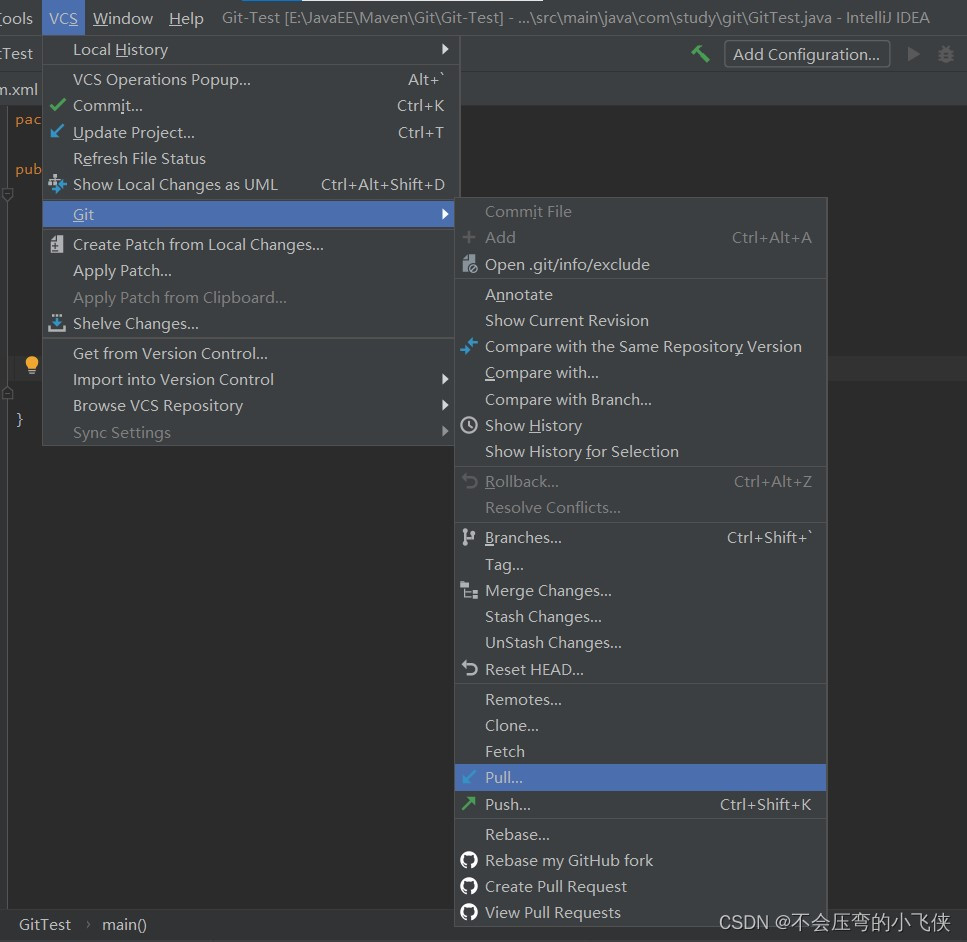The height and width of the screenshot is (942, 967).
Task: Click the green hammer Build icon
Action: (x=700, y=54)
